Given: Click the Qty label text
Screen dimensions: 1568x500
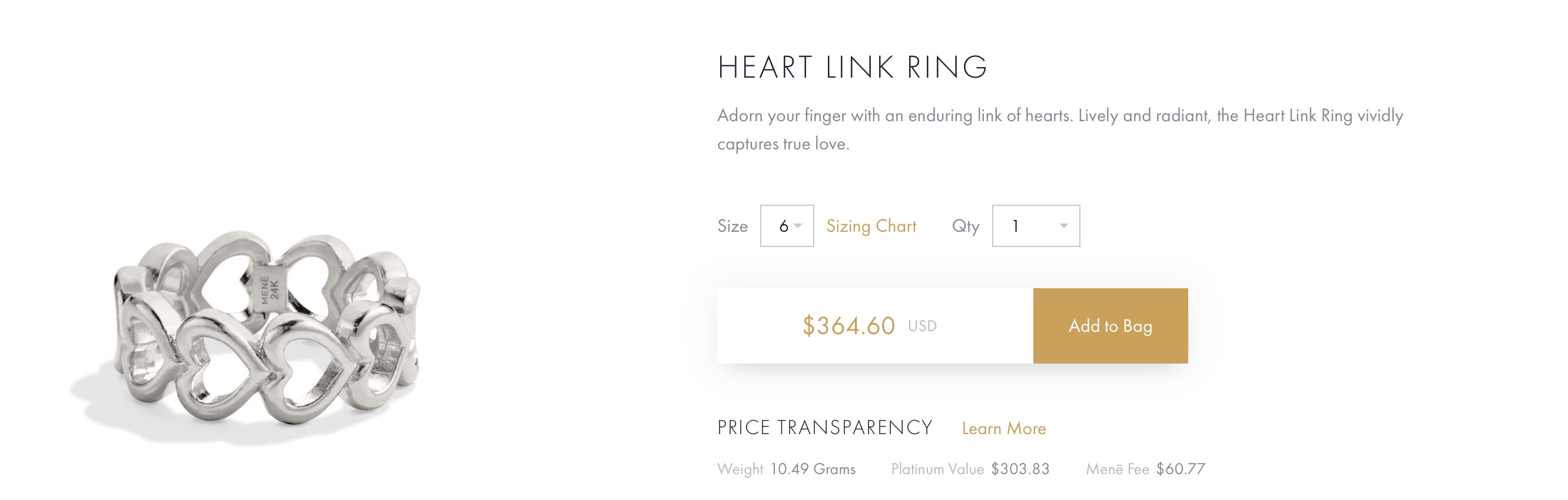Looking at the screenshot, I should tap(966, 226).
